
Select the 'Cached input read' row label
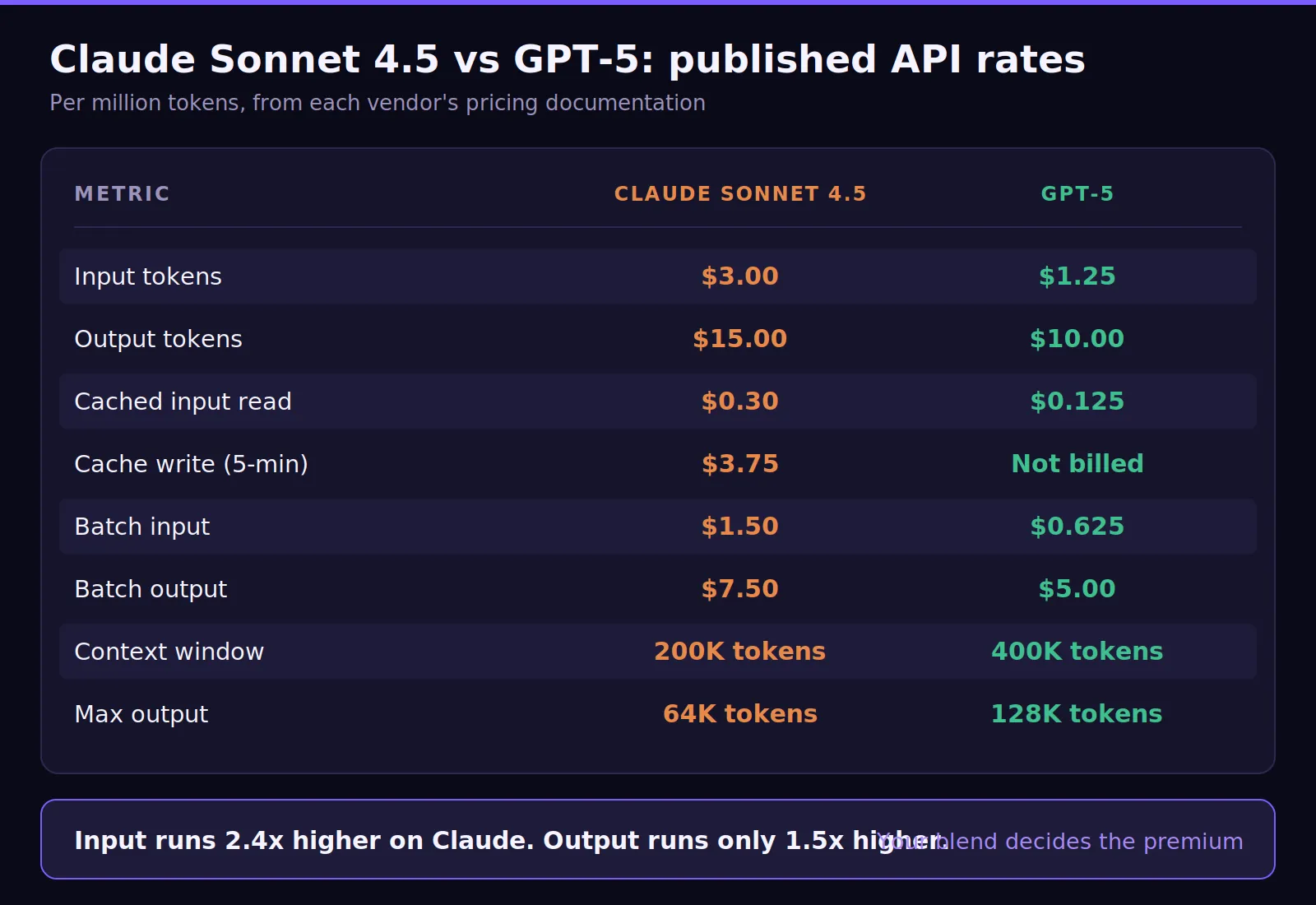(x=183, y=401)
